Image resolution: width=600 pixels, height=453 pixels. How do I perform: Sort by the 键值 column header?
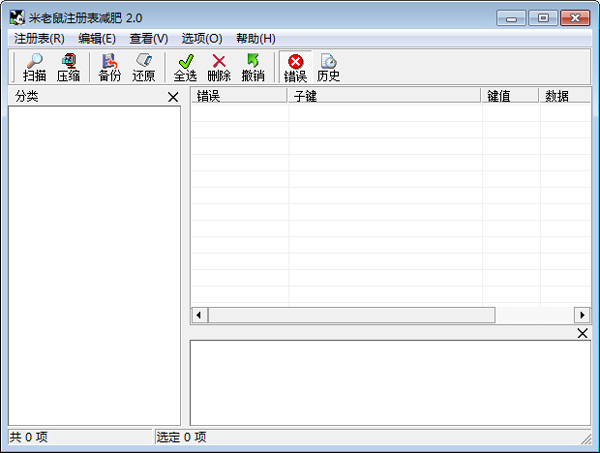coord(510,96)
